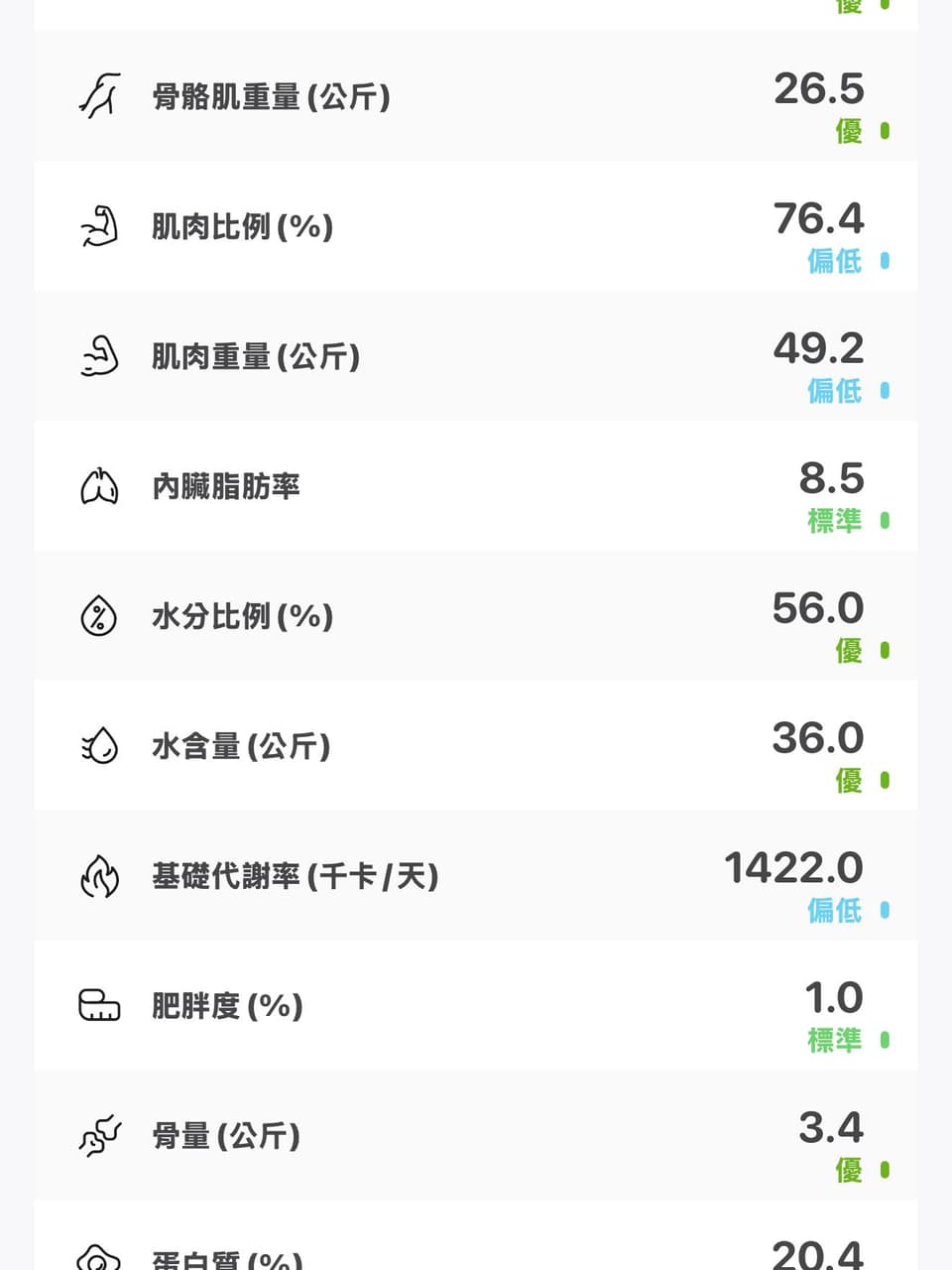The height and width of the screenshot is (1270, 952).
Task: Tap the 標準 status under 8.5
Action: click(834, 521)
